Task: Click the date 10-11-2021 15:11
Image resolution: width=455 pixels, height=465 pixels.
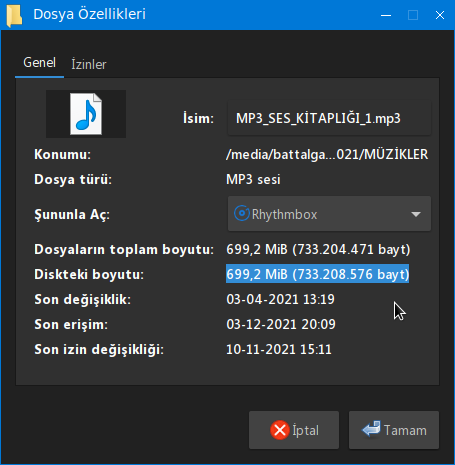Action: (x=279, y=350)
